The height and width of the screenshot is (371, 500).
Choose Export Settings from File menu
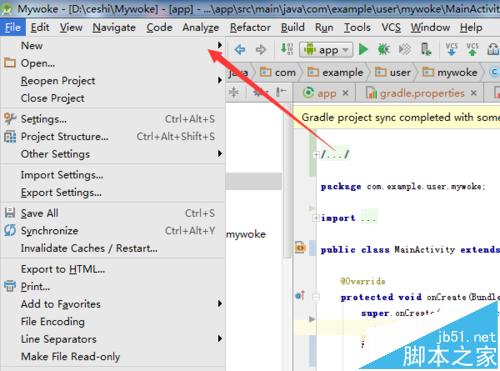113,192
